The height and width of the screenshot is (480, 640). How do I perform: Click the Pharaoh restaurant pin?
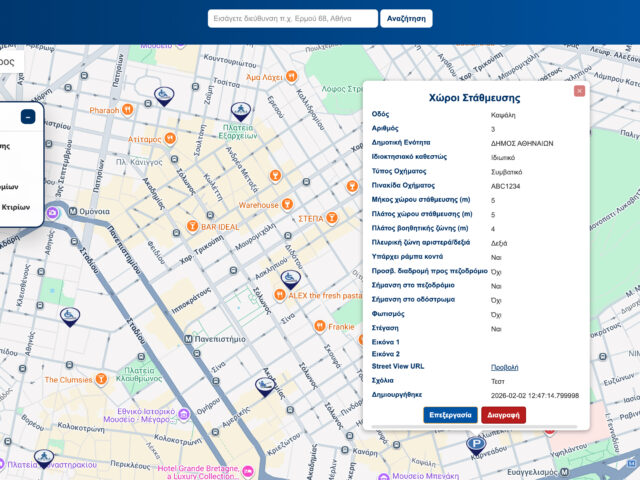127,110
